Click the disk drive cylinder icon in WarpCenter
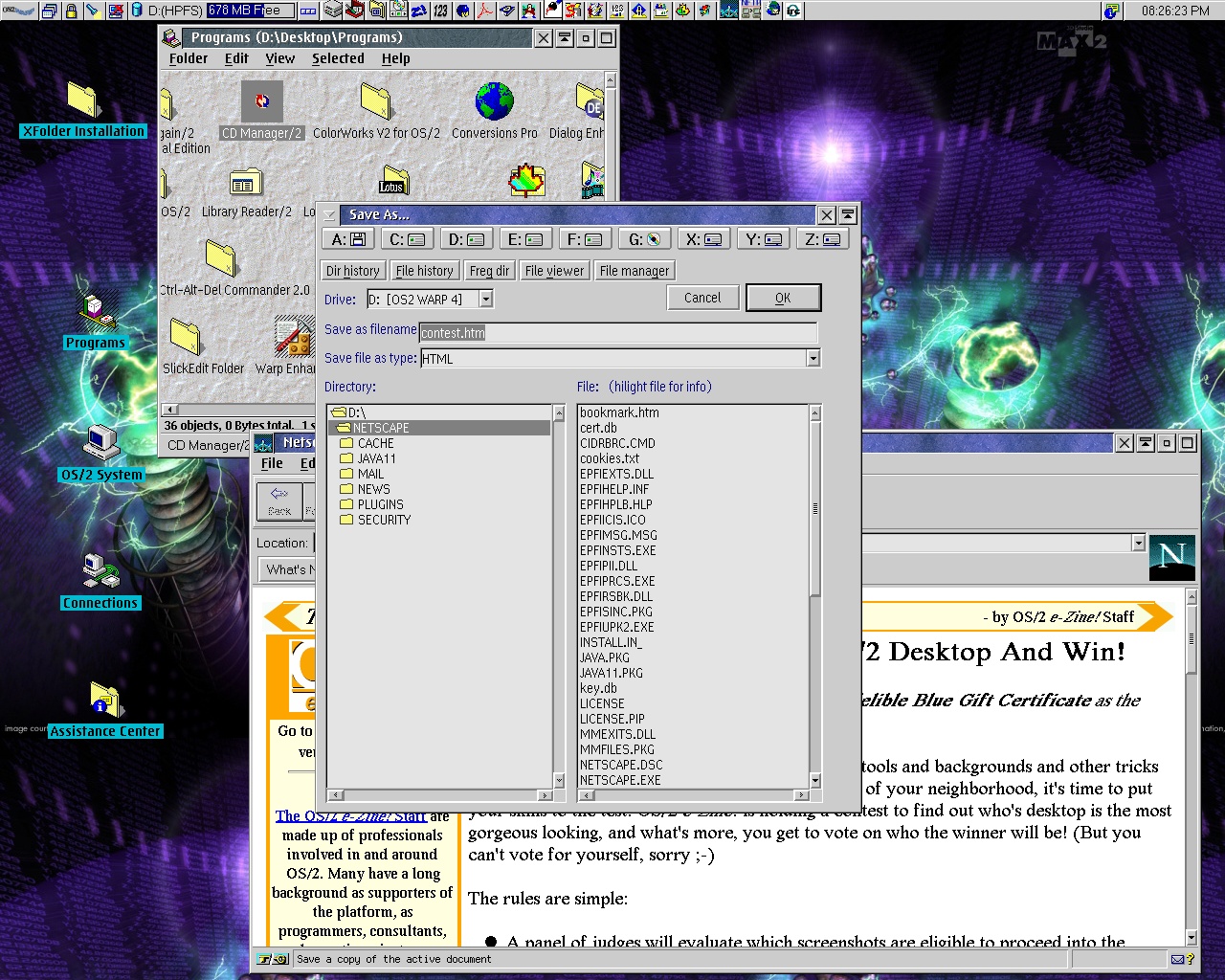 click(139, 11)
